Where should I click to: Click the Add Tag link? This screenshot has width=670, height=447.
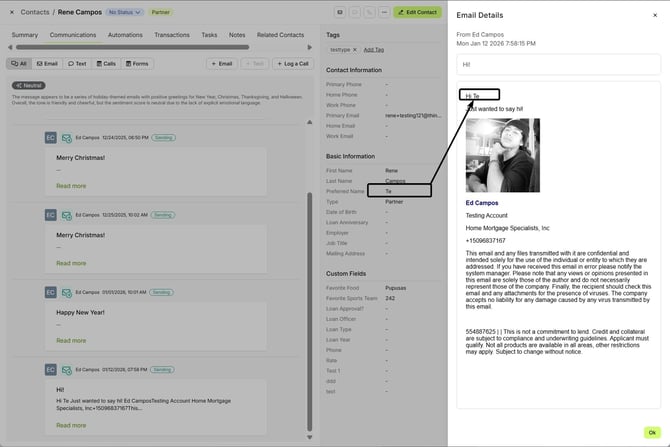tap(373, 49)
